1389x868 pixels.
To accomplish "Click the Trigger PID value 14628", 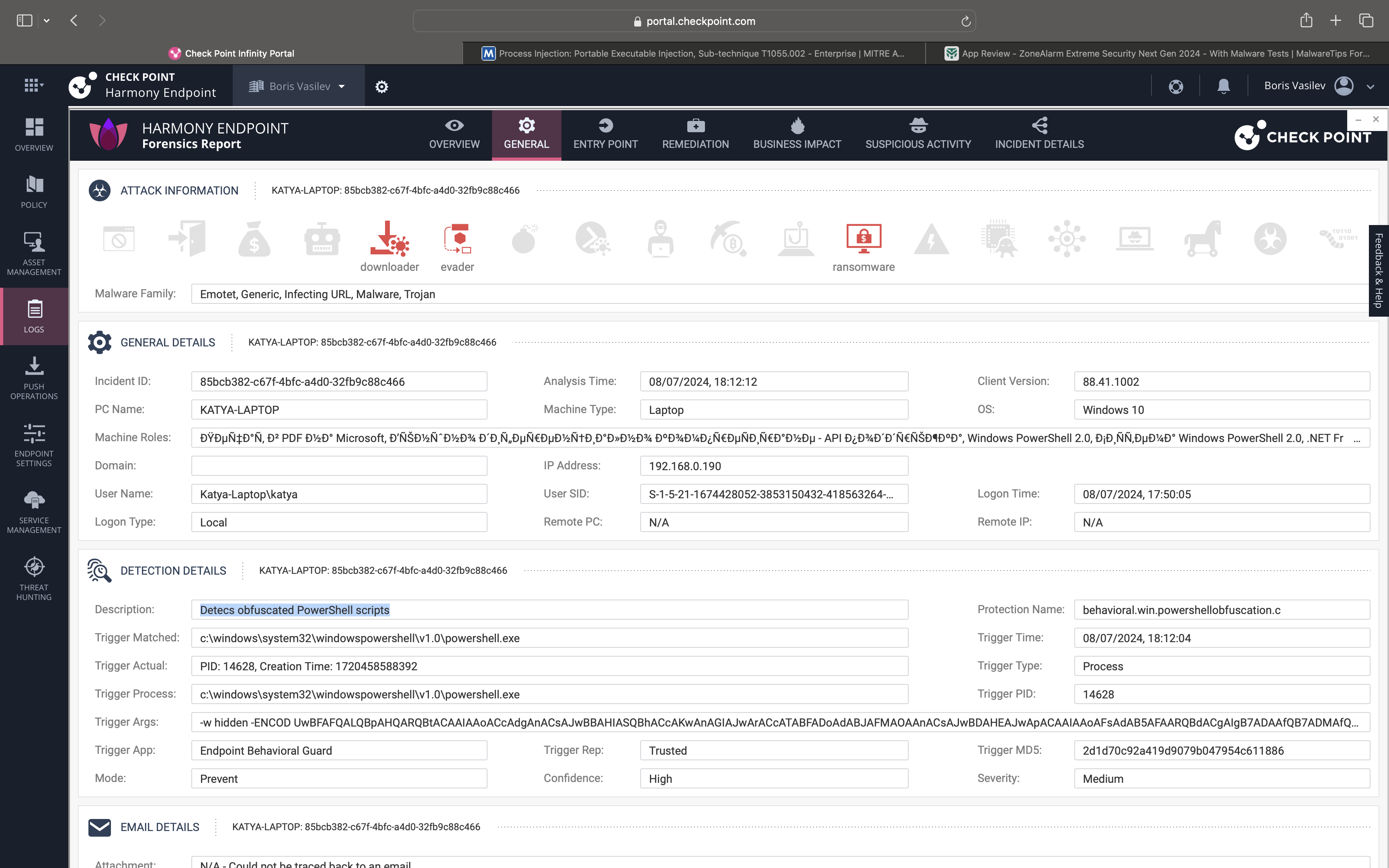I will (1222, 694).
